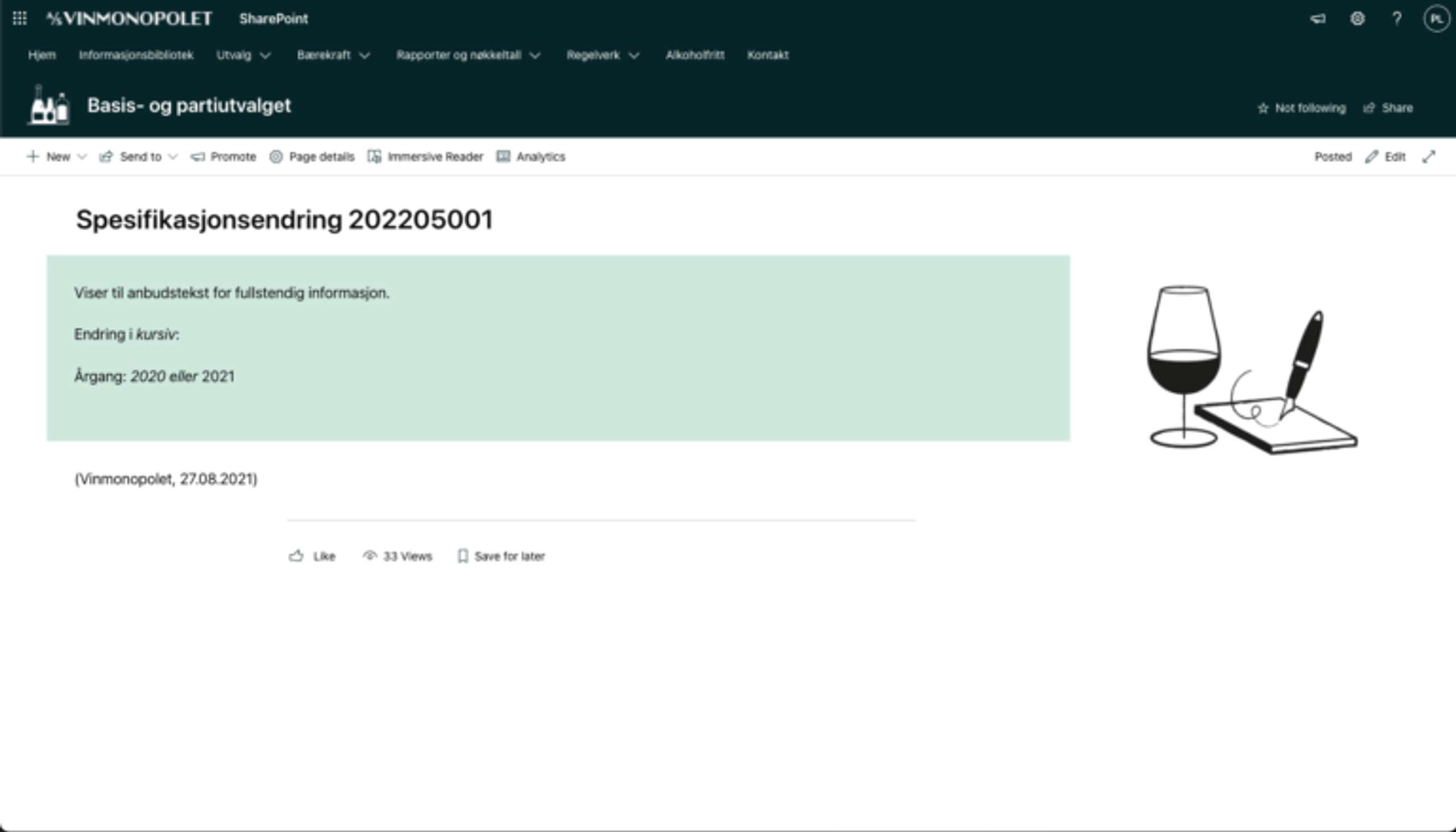Open the Kontakt menu item
The width and height of the screenshot is (1456, 832).
pyautogui.click(x=767, y=55)
